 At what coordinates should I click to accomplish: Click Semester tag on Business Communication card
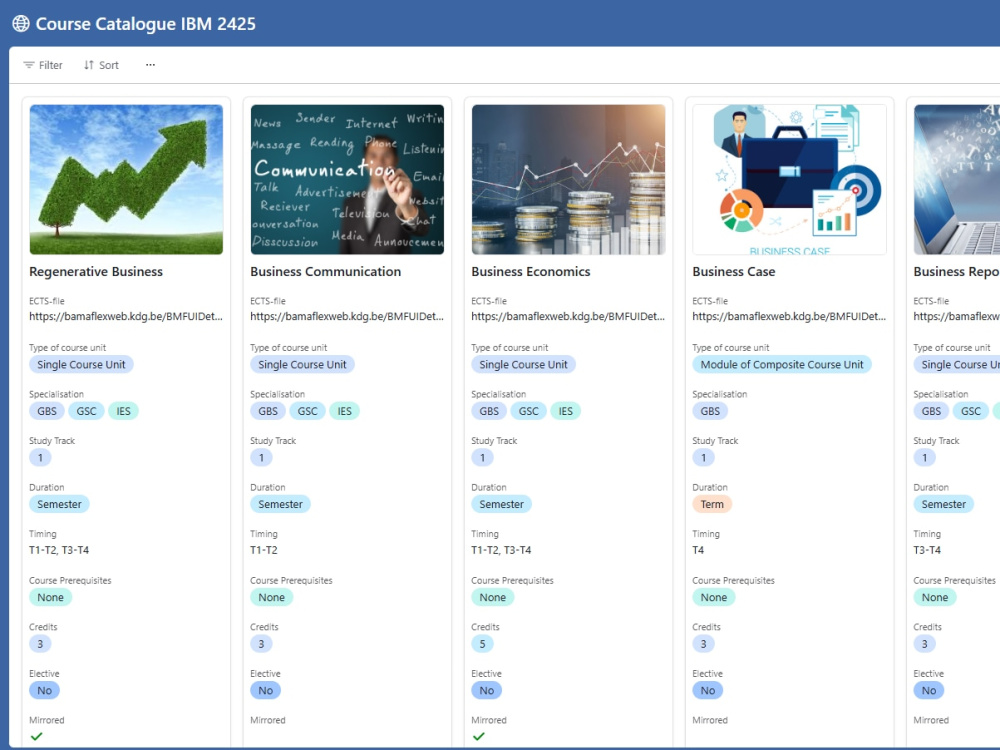tap(281, 504)
